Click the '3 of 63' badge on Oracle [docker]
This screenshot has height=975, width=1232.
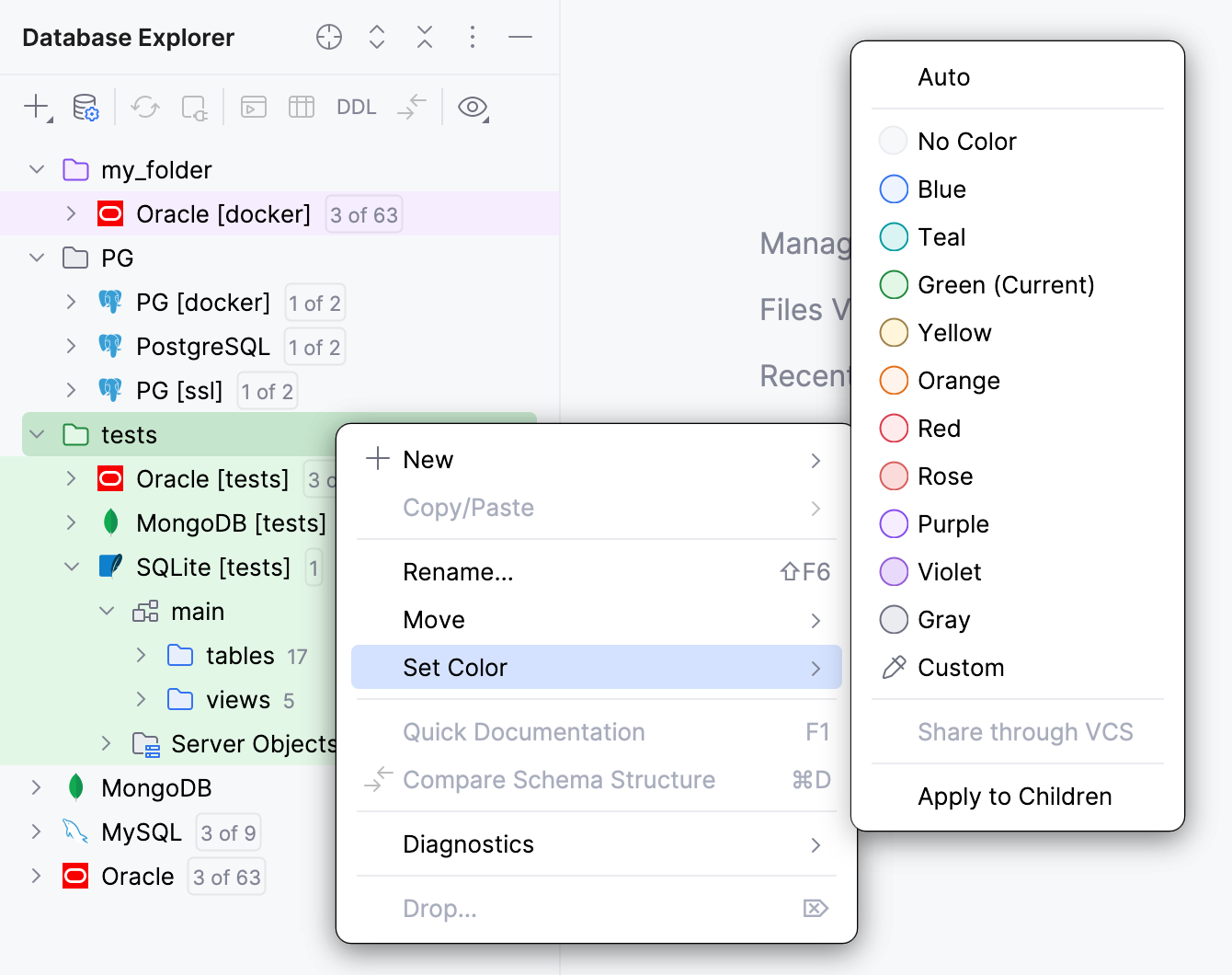point(364,215)
